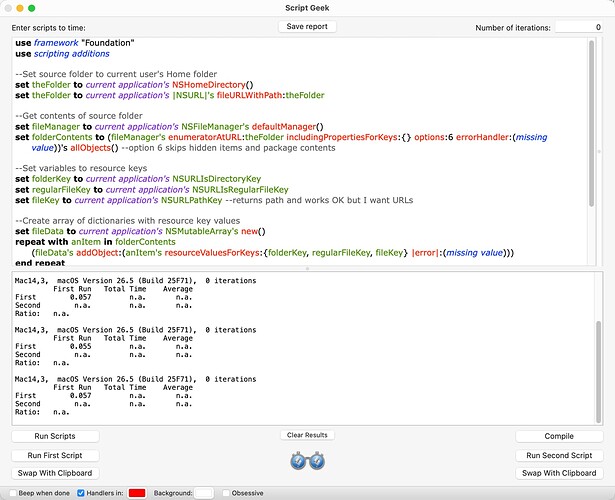The width and height of the screenshot is (615, 500).
Task: Uncheck the Handlers in checkbox
Action: point(81,493)
